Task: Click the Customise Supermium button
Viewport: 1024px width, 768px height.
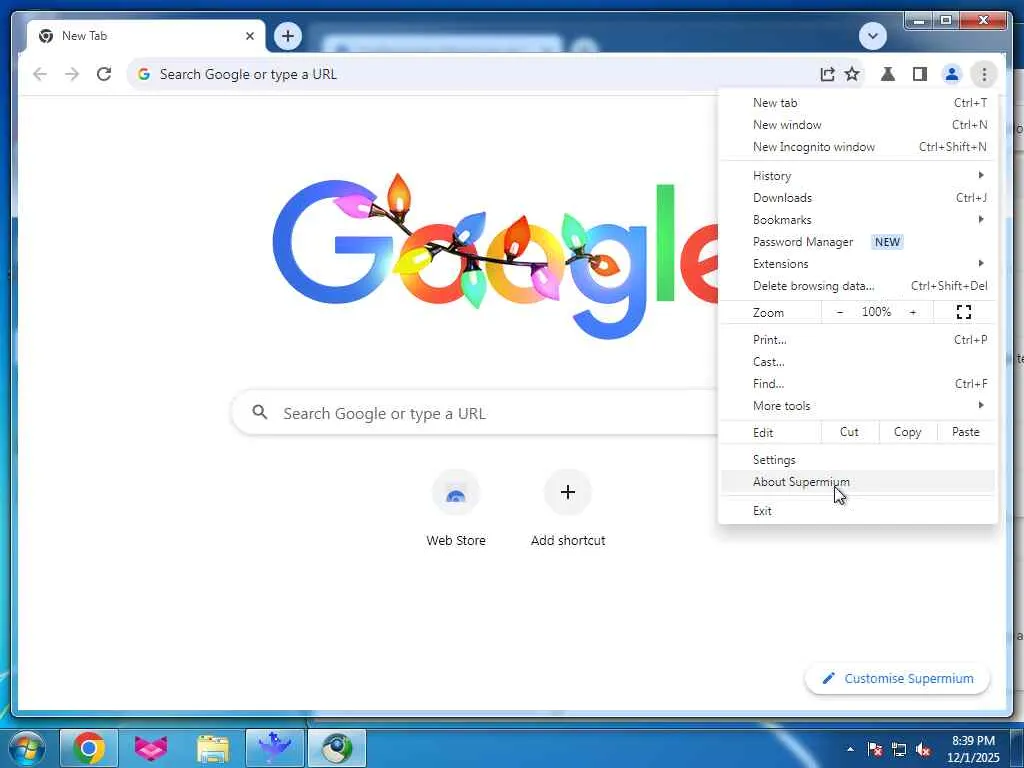Action: coord(897,679)
